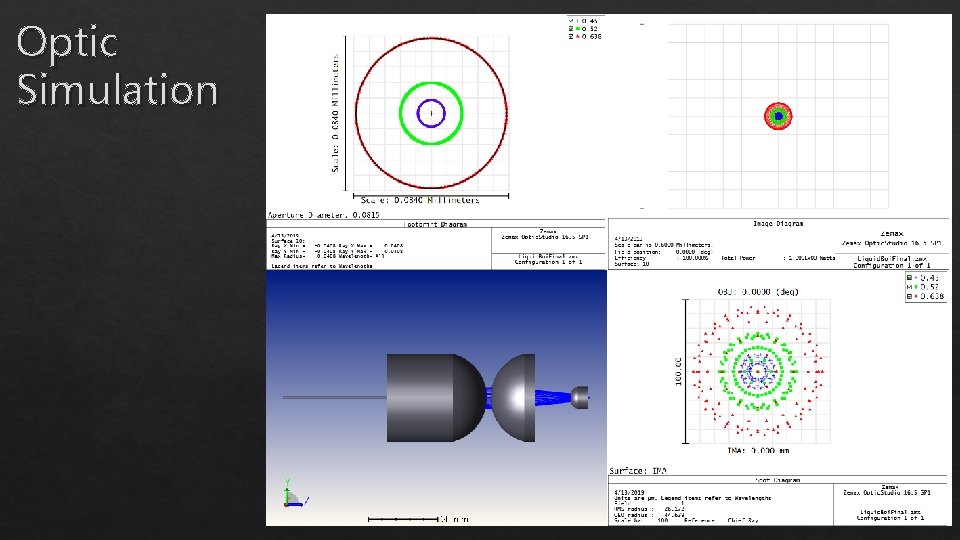Click the 'Aperture Diameter: 0.0815' text
Image resolution: width=960 pixels, height=540 pixels.
click(x=323, y=215)
